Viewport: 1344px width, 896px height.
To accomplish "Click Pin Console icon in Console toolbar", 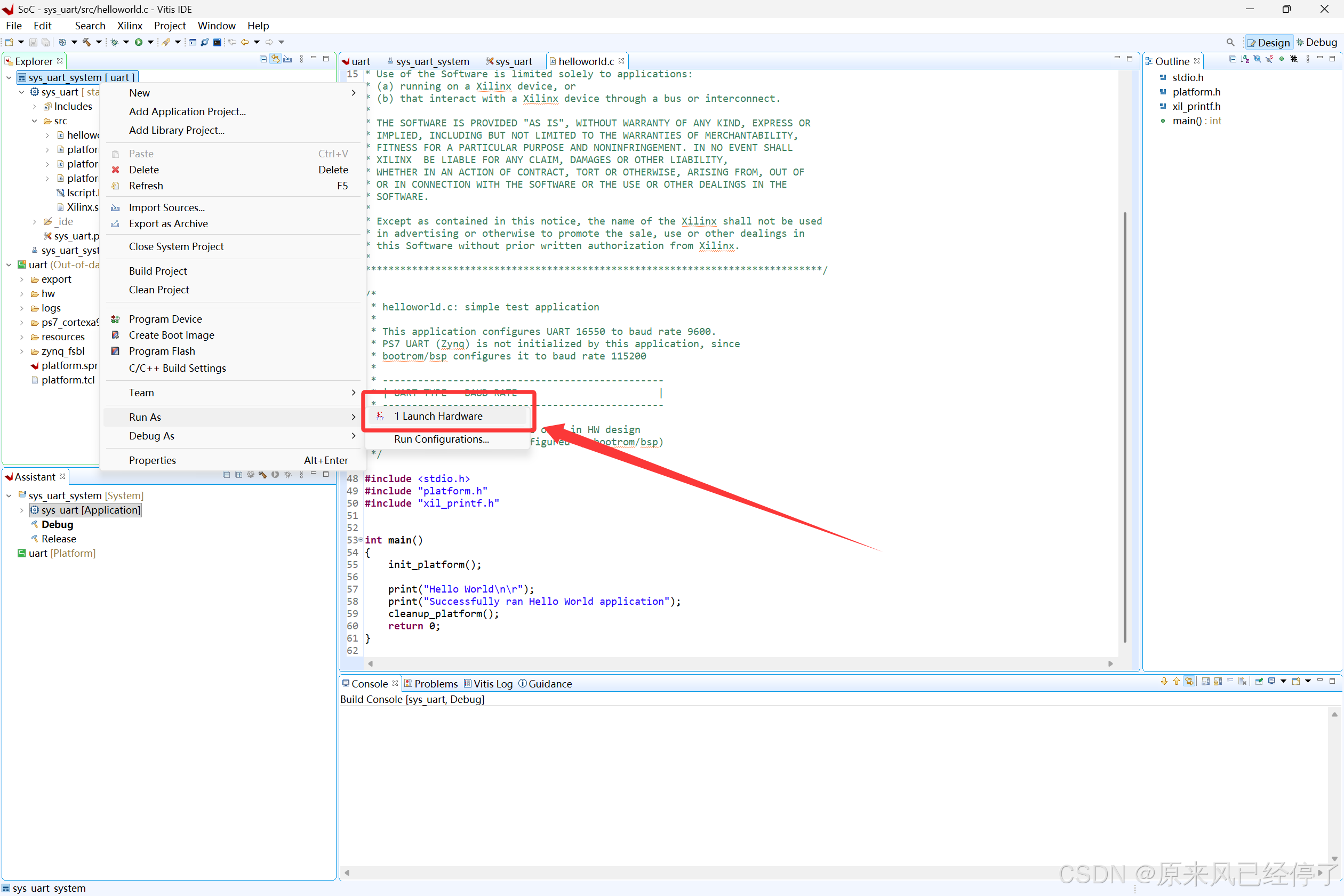I will pyautogui.click(x=1258, y=681).
